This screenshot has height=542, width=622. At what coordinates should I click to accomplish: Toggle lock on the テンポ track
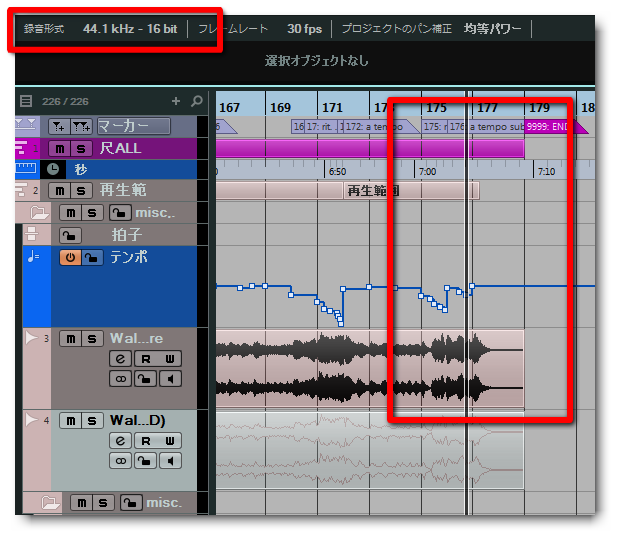[x=92, y=258]
